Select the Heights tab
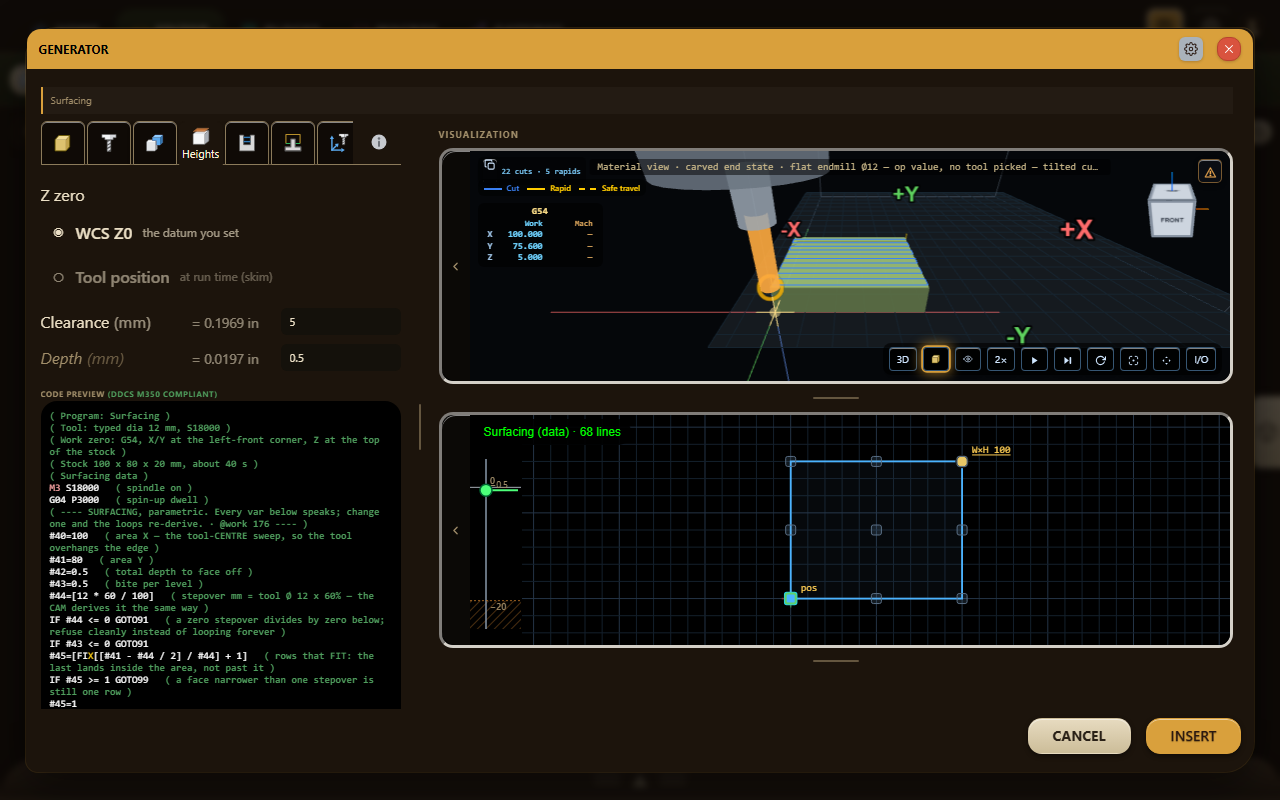 point(200,143)
